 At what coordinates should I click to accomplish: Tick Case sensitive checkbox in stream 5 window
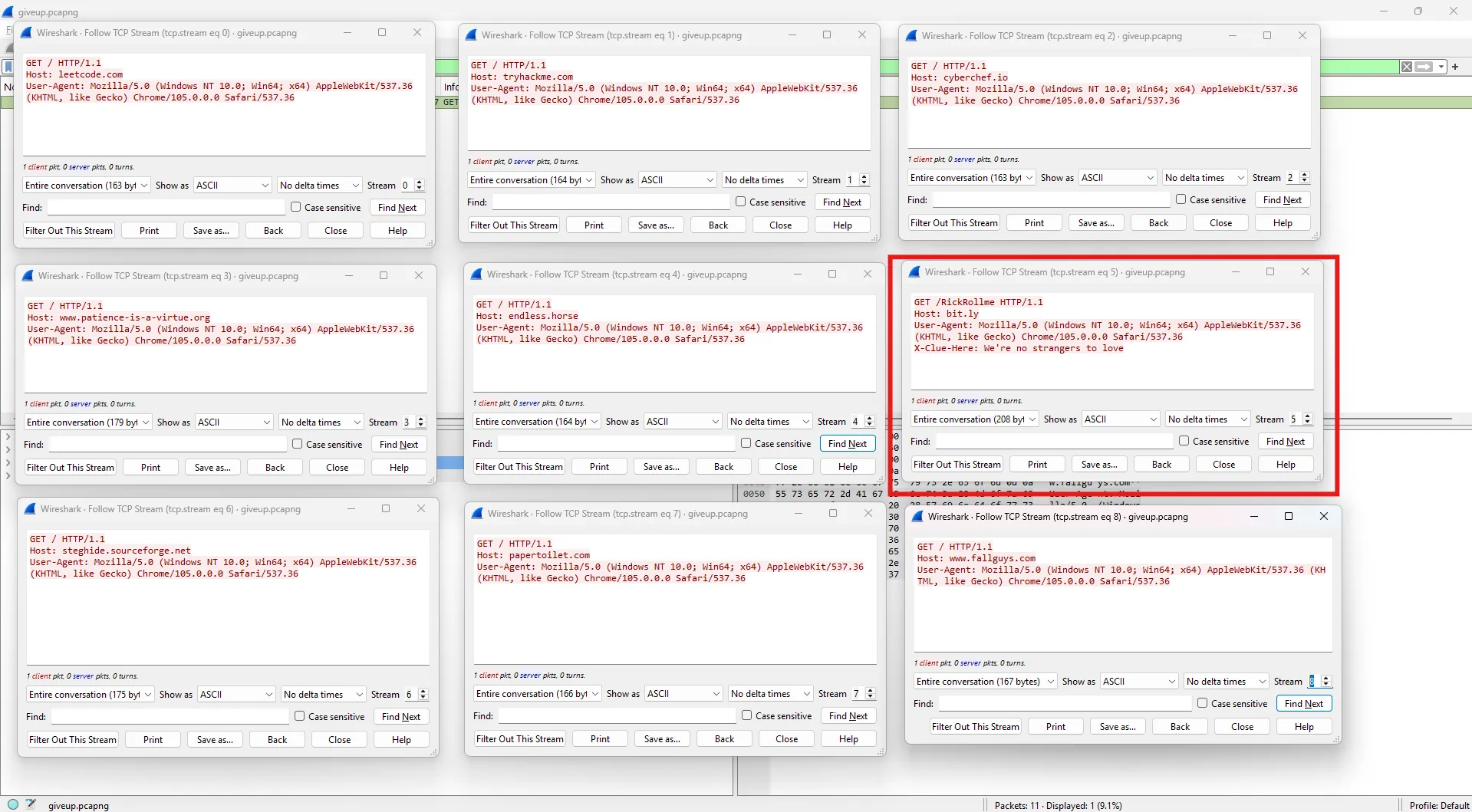pos(1184,441)
